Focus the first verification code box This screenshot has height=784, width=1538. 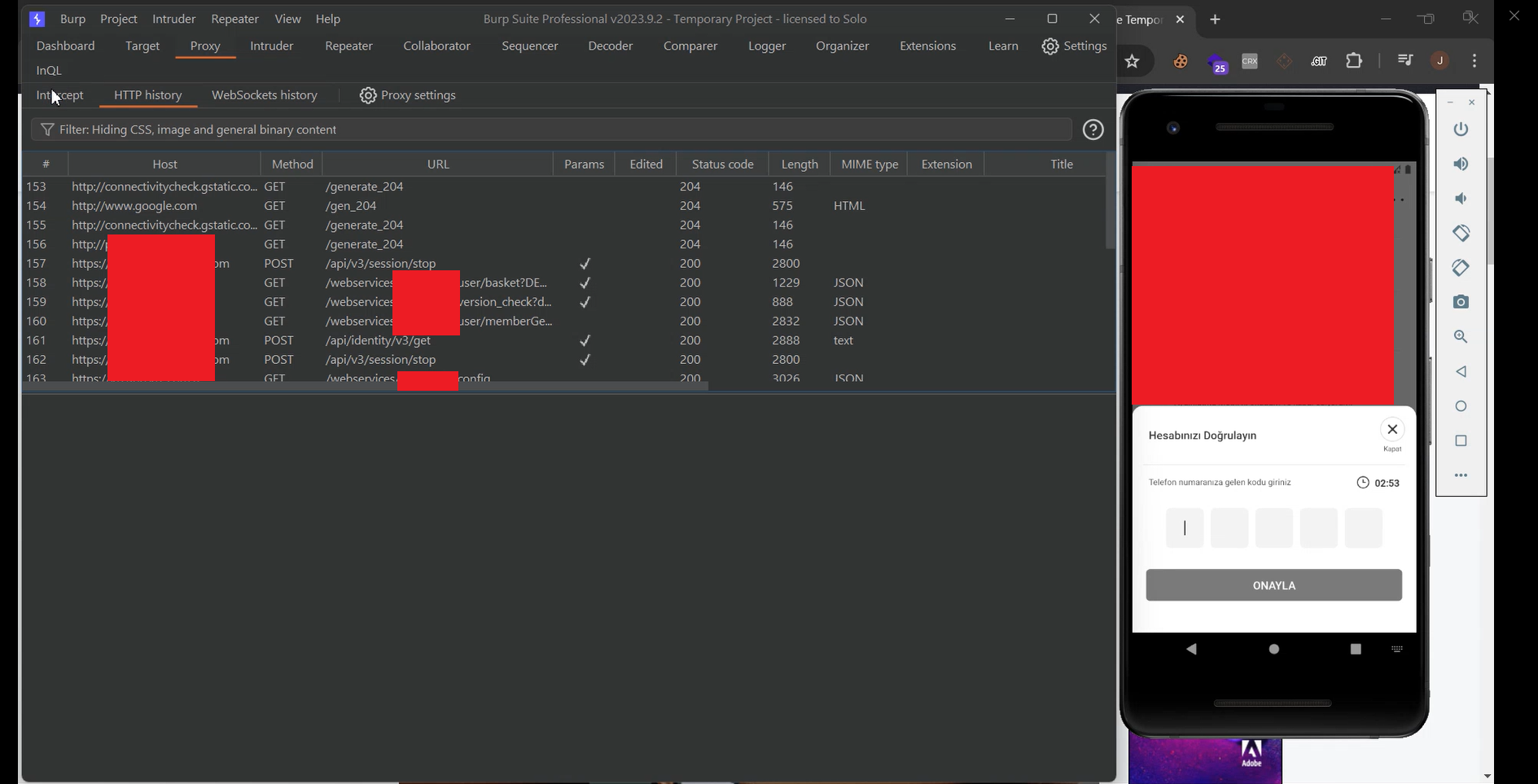point(1184,528)
